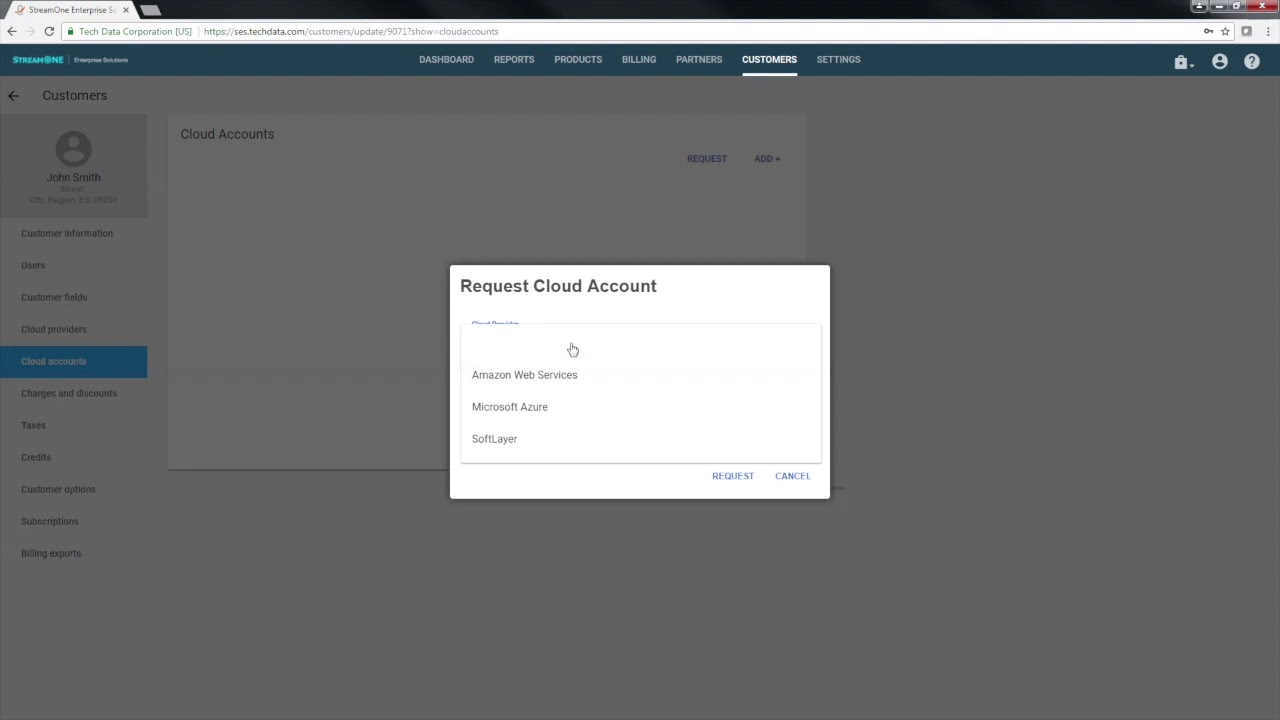Open the Billing menu
This screenshot has height=720, width=1280.
coord(639,60)
